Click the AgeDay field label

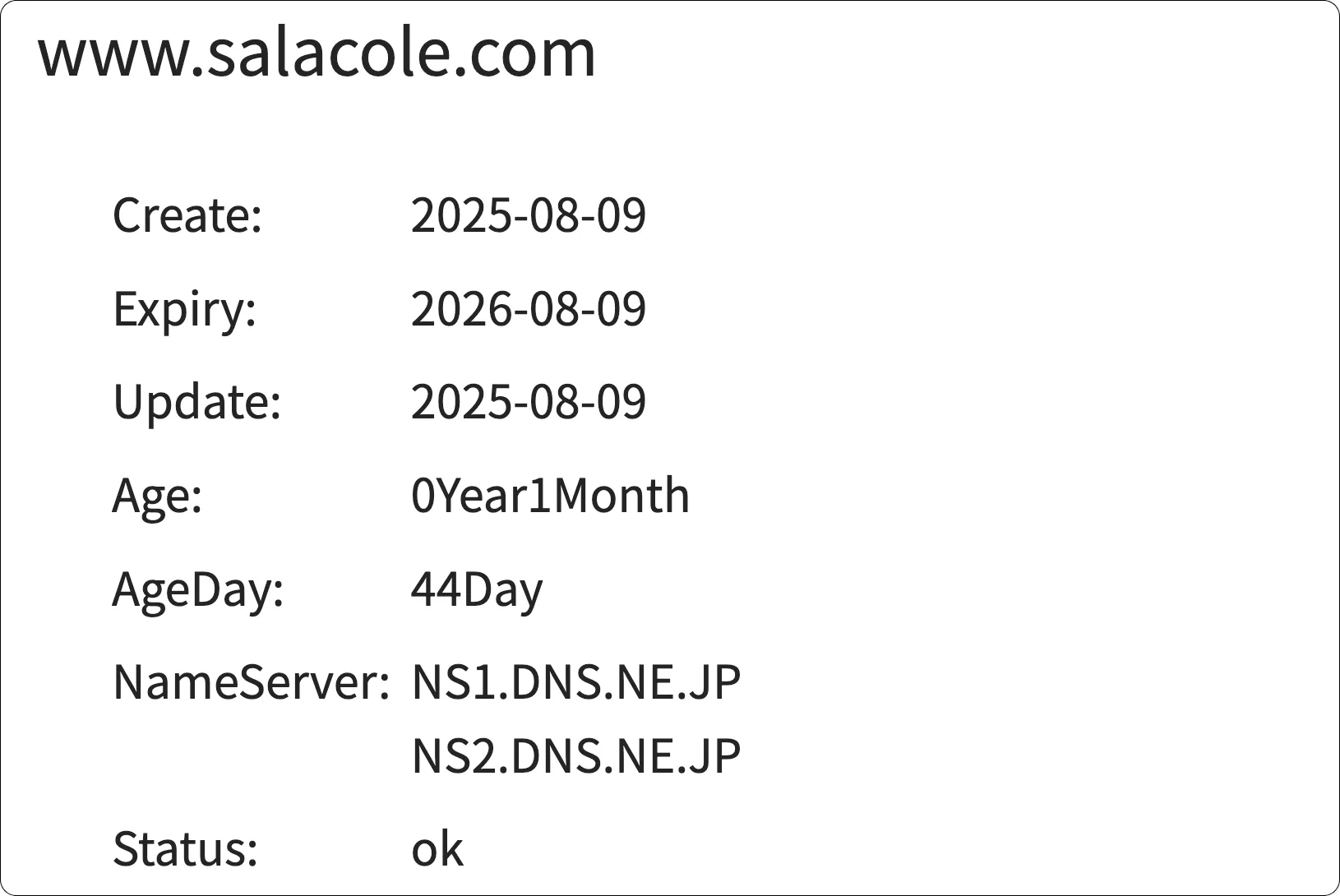pos(197,589)
